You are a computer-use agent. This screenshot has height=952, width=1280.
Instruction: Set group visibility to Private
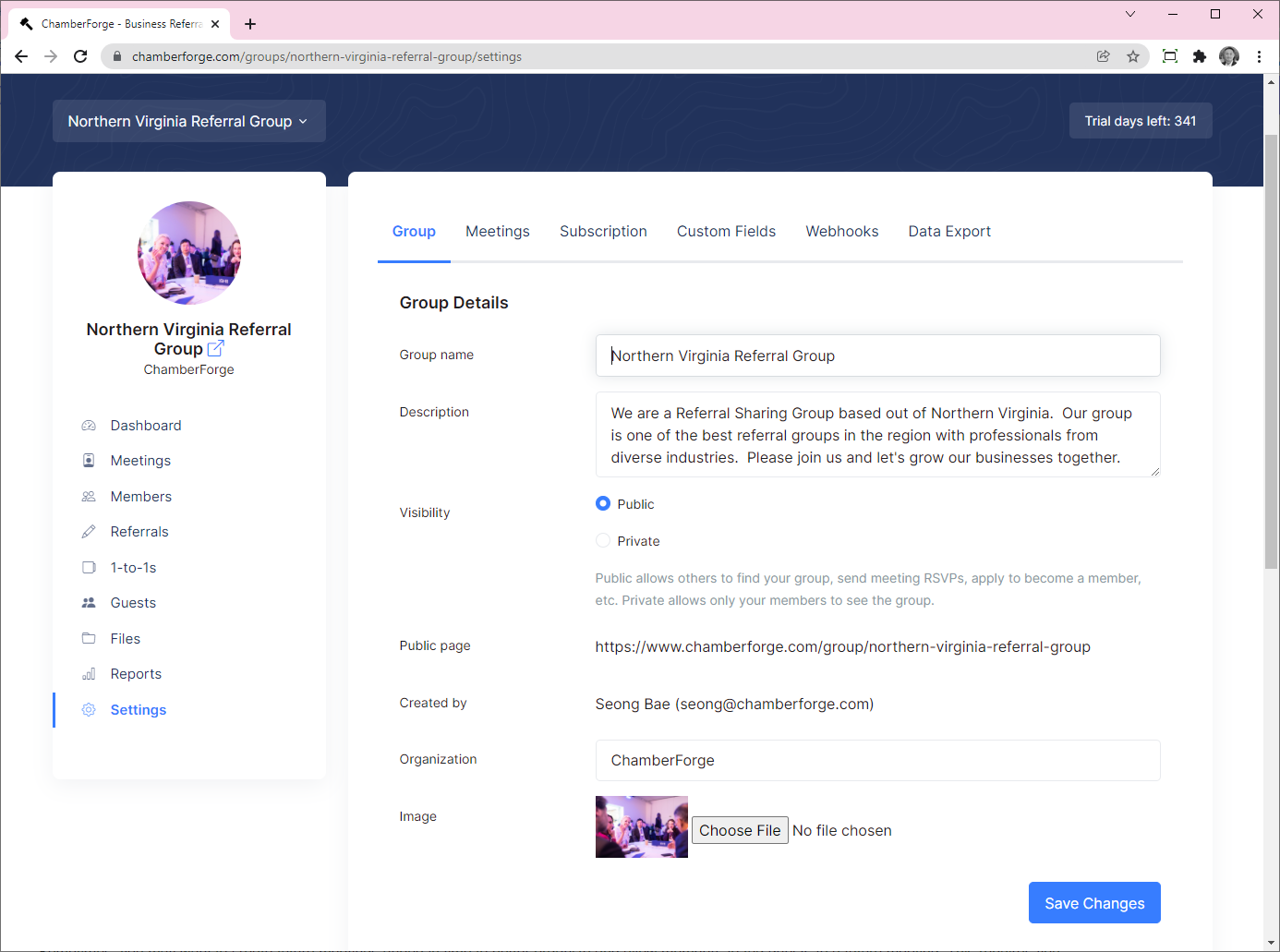(x=602, y=540)
